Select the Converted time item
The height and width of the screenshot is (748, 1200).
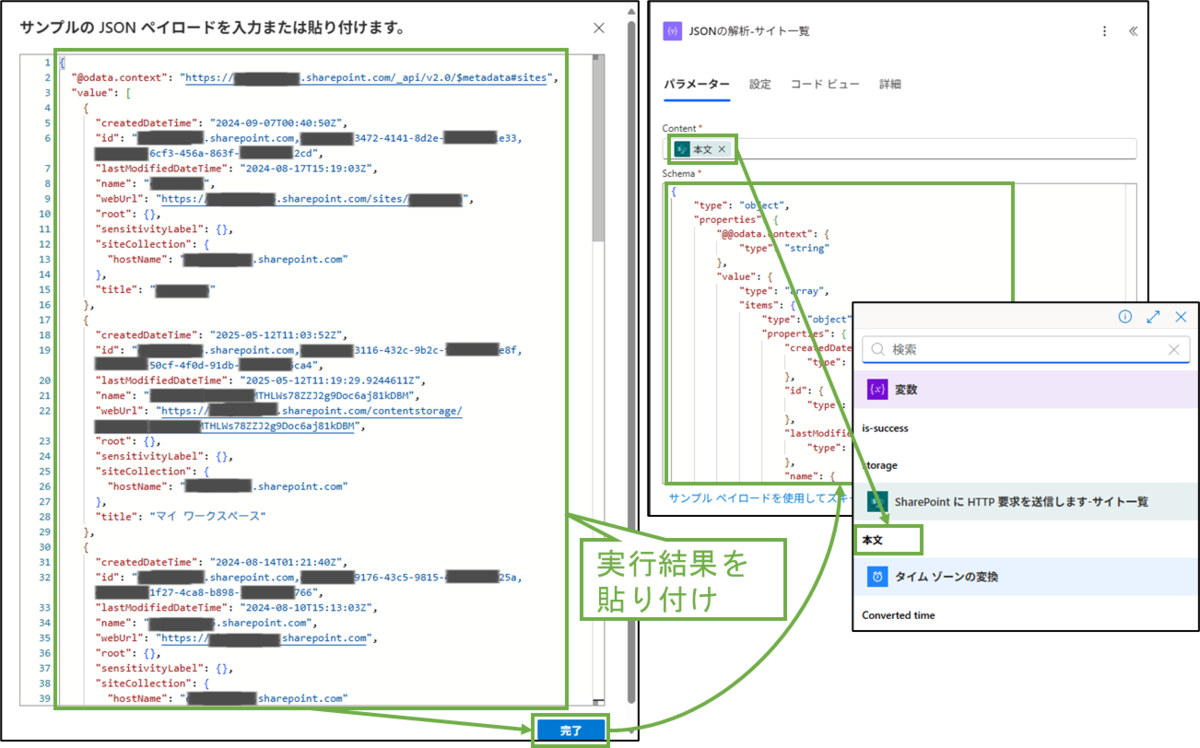click(898, 615)
